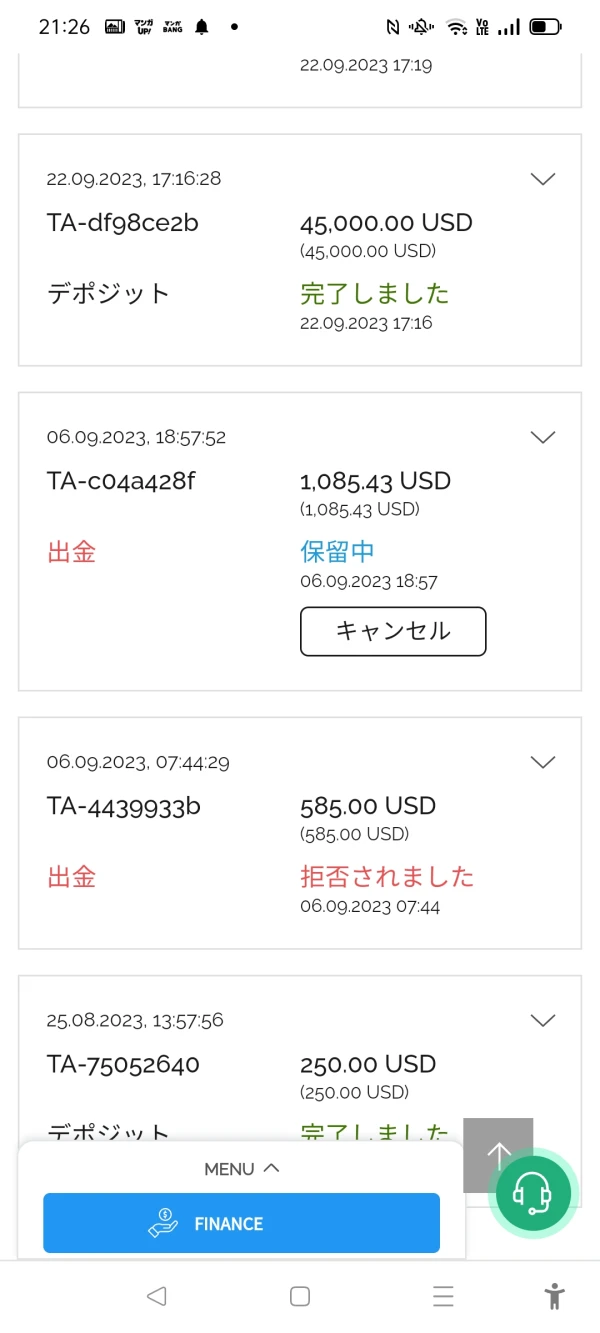
Task: Expand the pending withdrawal TA-c04a428f details
Action: pyautogui.click(x=542, y=437)
